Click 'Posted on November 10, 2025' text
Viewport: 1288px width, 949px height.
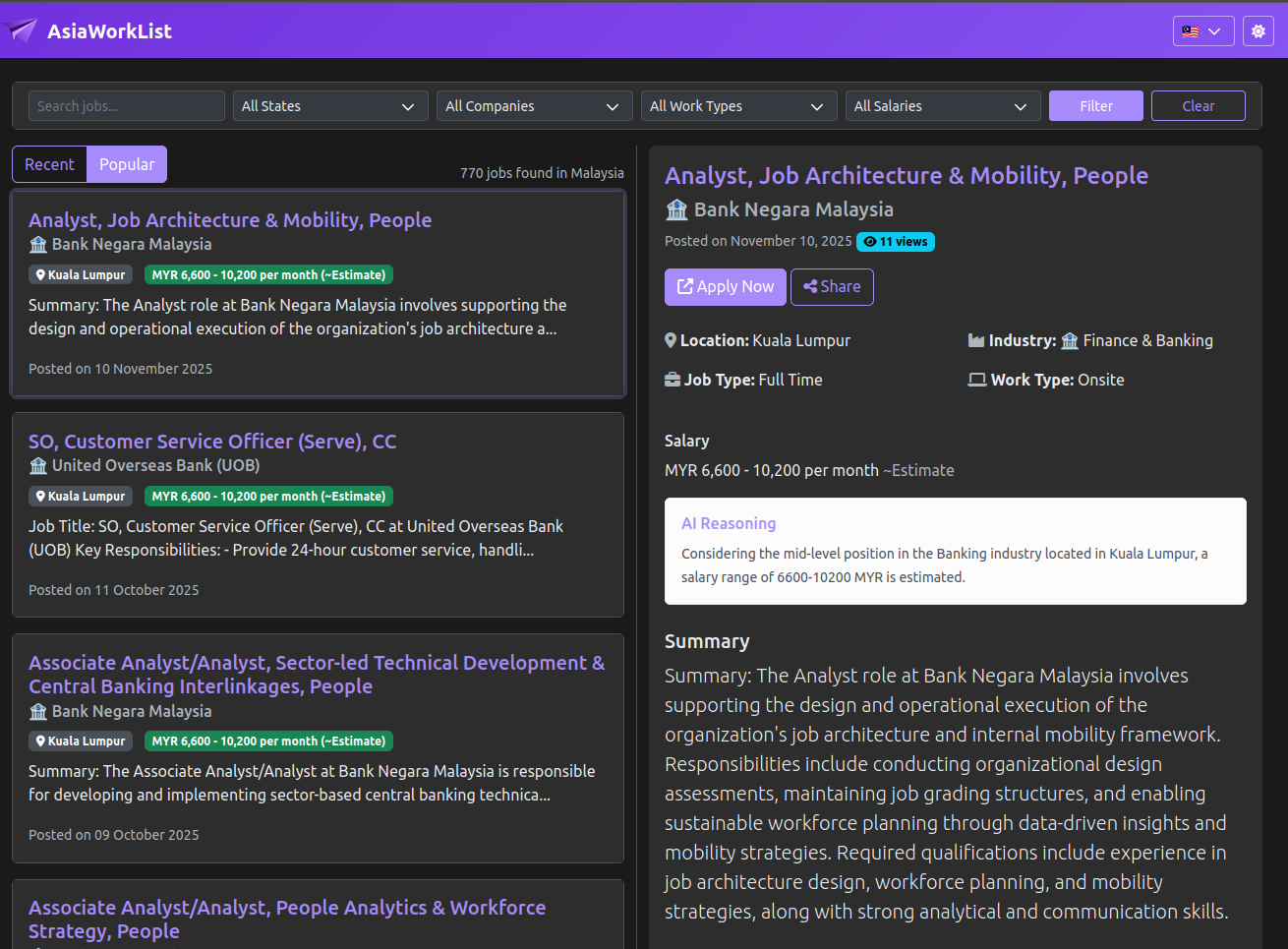point(758,241)
